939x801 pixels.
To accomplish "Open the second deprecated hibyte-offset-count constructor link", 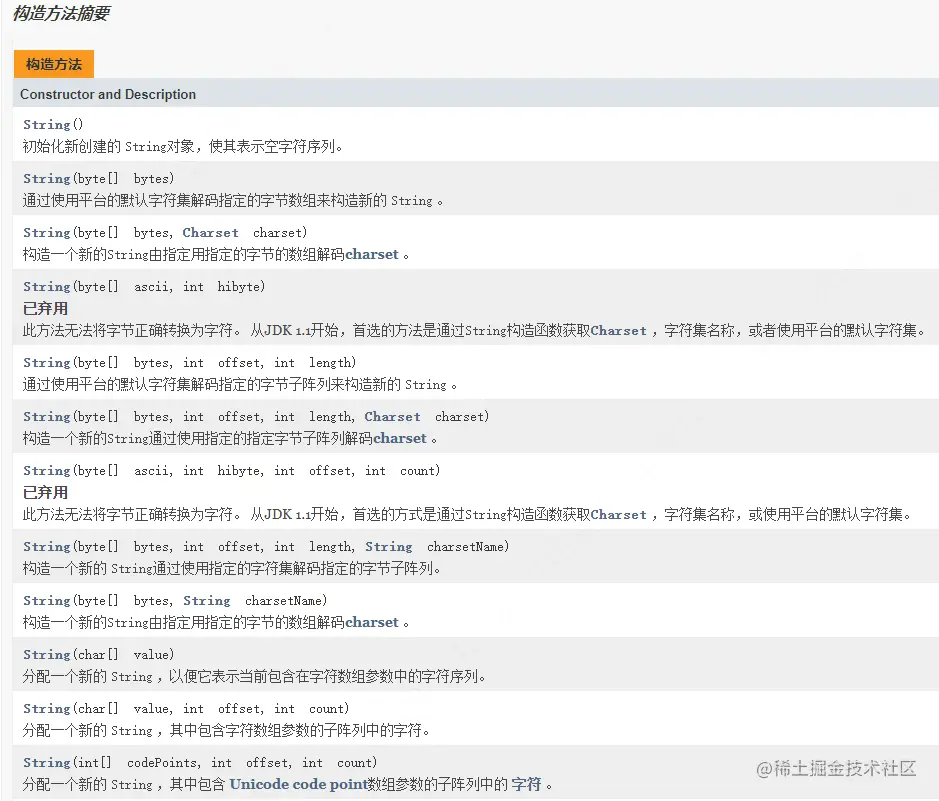I will click(44, 470).
